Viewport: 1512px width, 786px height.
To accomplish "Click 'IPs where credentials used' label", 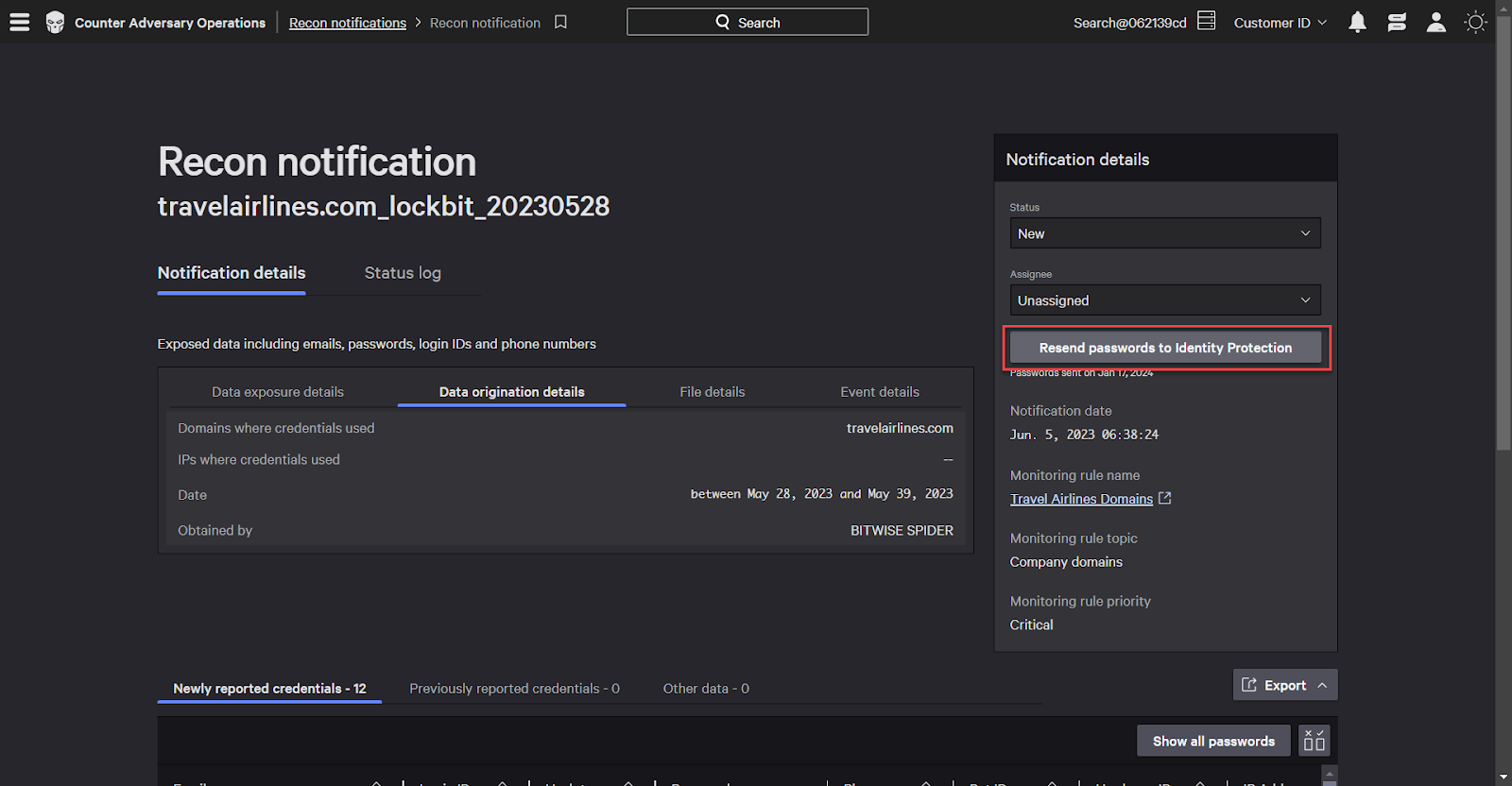I will [x=259, y=460].
